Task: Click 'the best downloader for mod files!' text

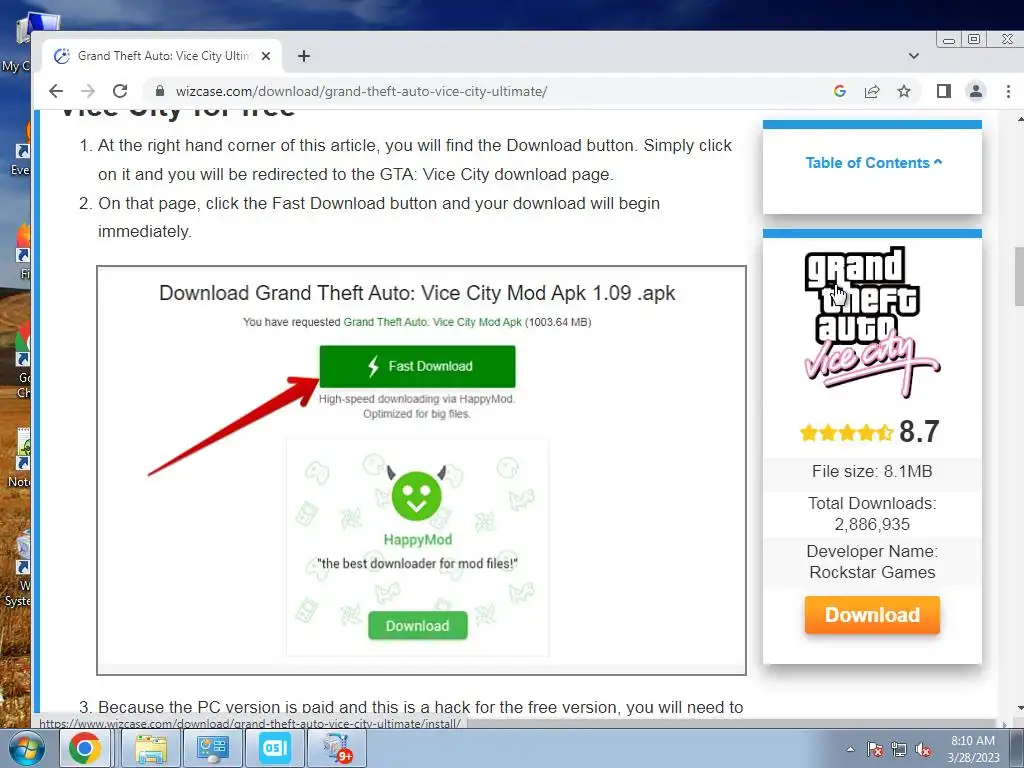Action: point(417,564)
